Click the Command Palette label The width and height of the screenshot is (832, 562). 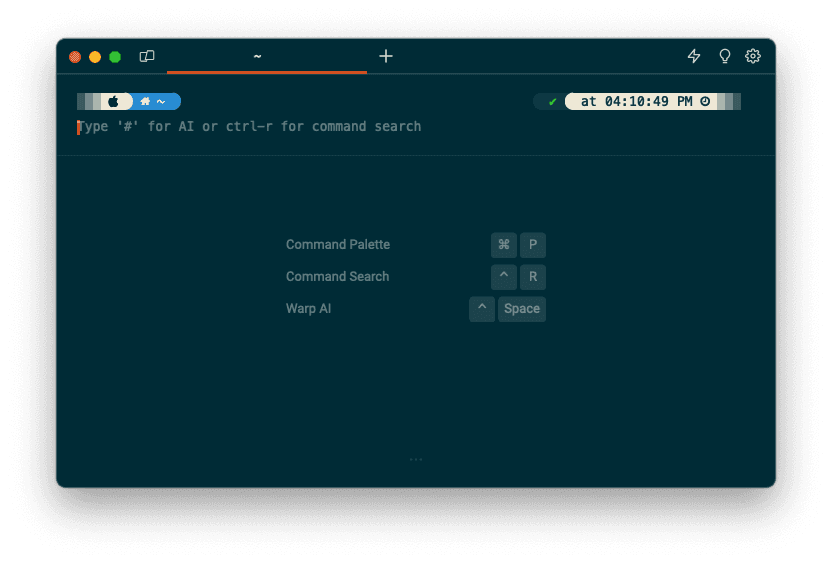click(x=338, y=245)
